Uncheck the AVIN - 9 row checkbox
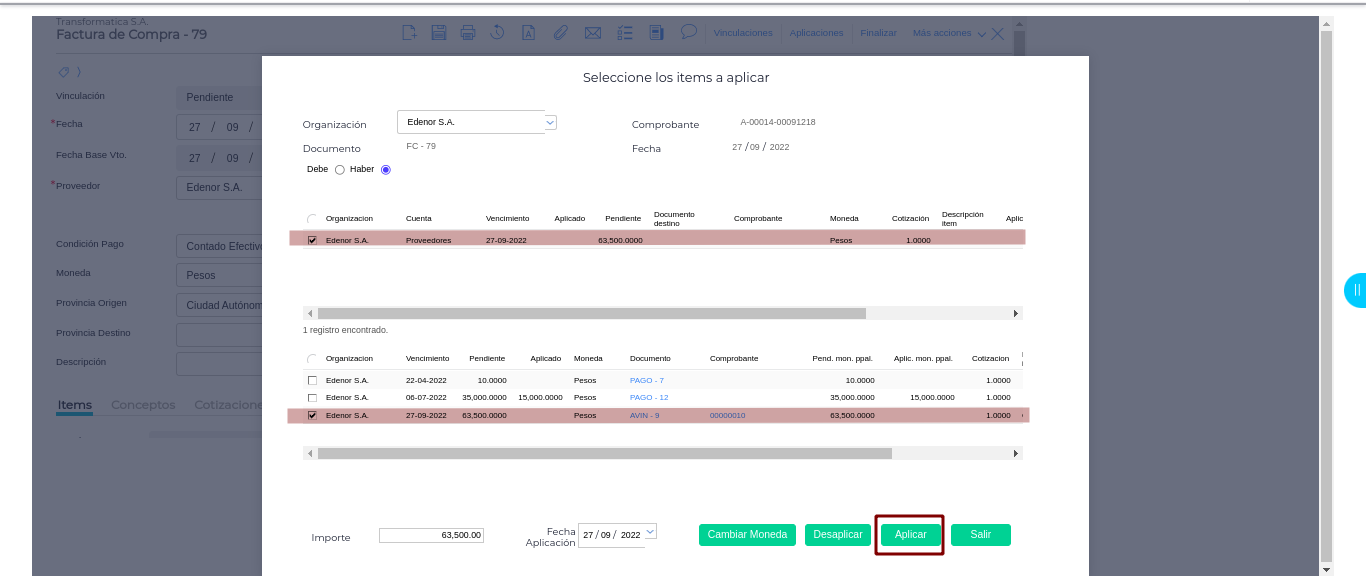The width and height of the screenshot is (1366, 576). pos(312,415)
